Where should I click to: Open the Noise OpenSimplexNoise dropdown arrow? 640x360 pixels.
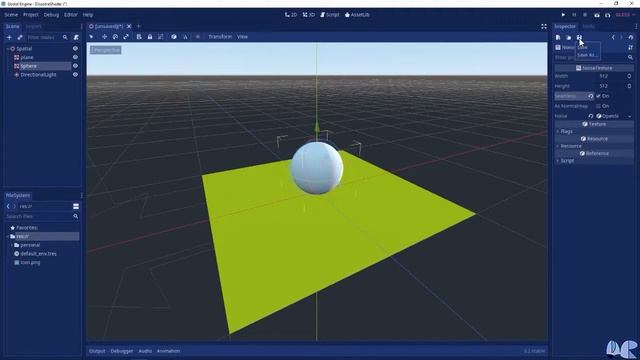click(x=629, y=116)
